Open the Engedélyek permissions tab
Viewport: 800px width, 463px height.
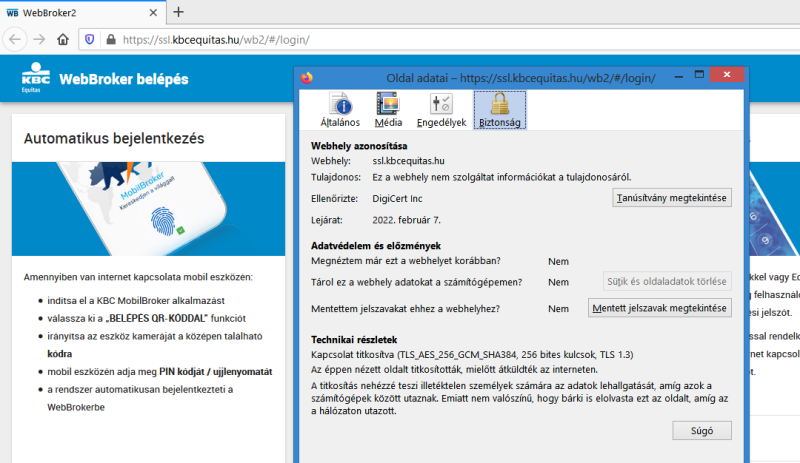click(441, 110)
